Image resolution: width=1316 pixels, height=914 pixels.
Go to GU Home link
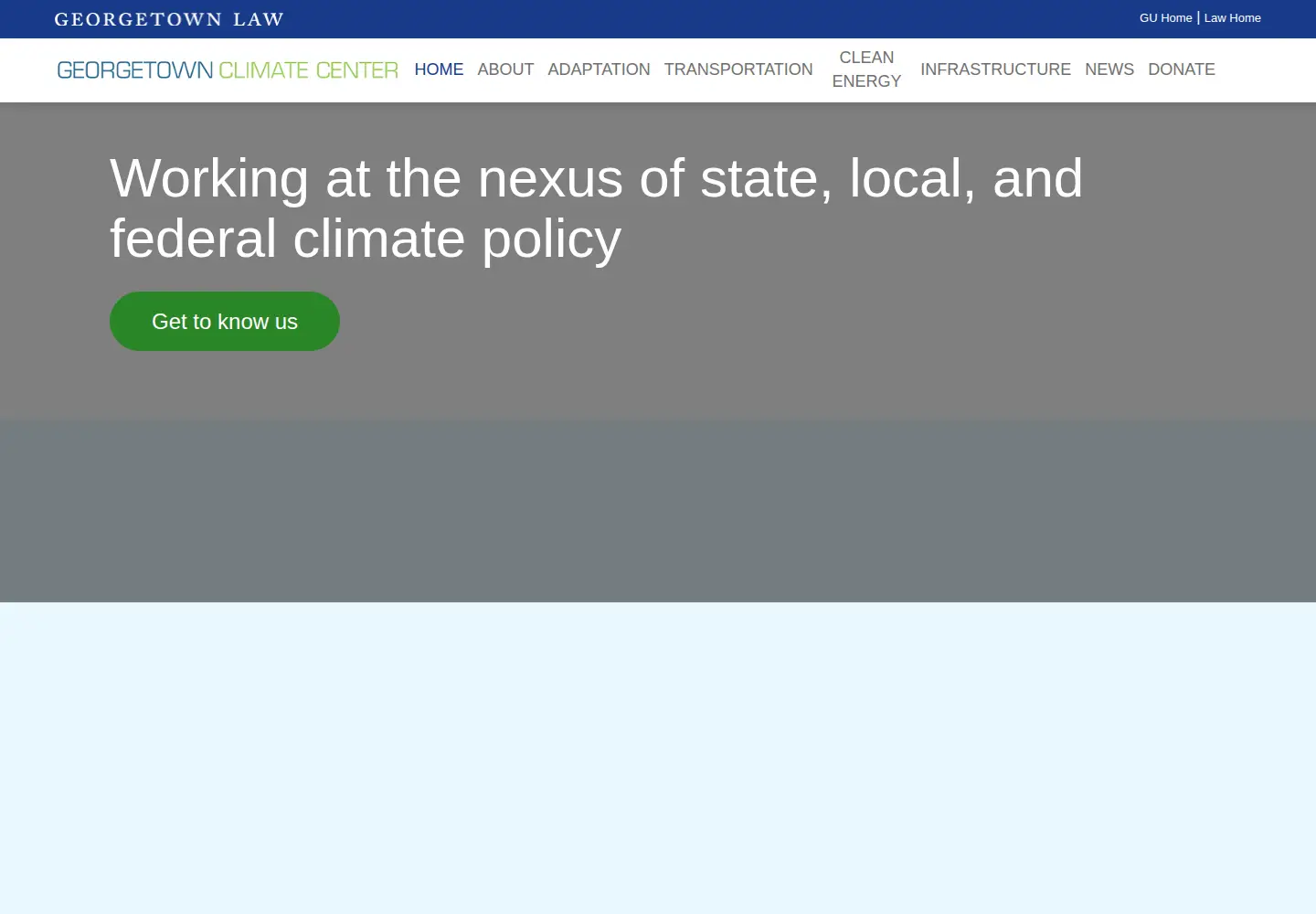coord(1165,18)
